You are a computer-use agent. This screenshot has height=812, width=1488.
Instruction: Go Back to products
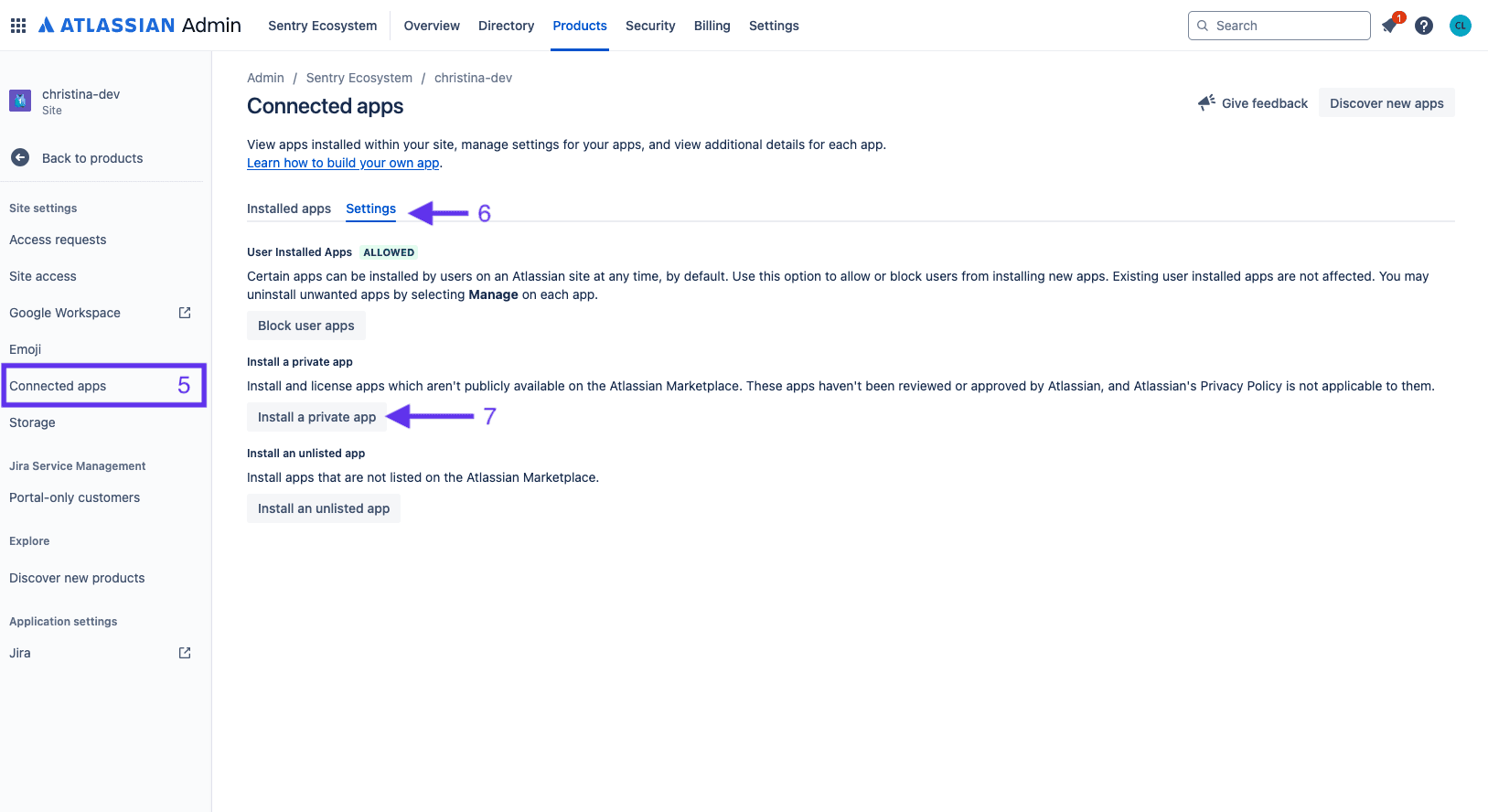92,158
